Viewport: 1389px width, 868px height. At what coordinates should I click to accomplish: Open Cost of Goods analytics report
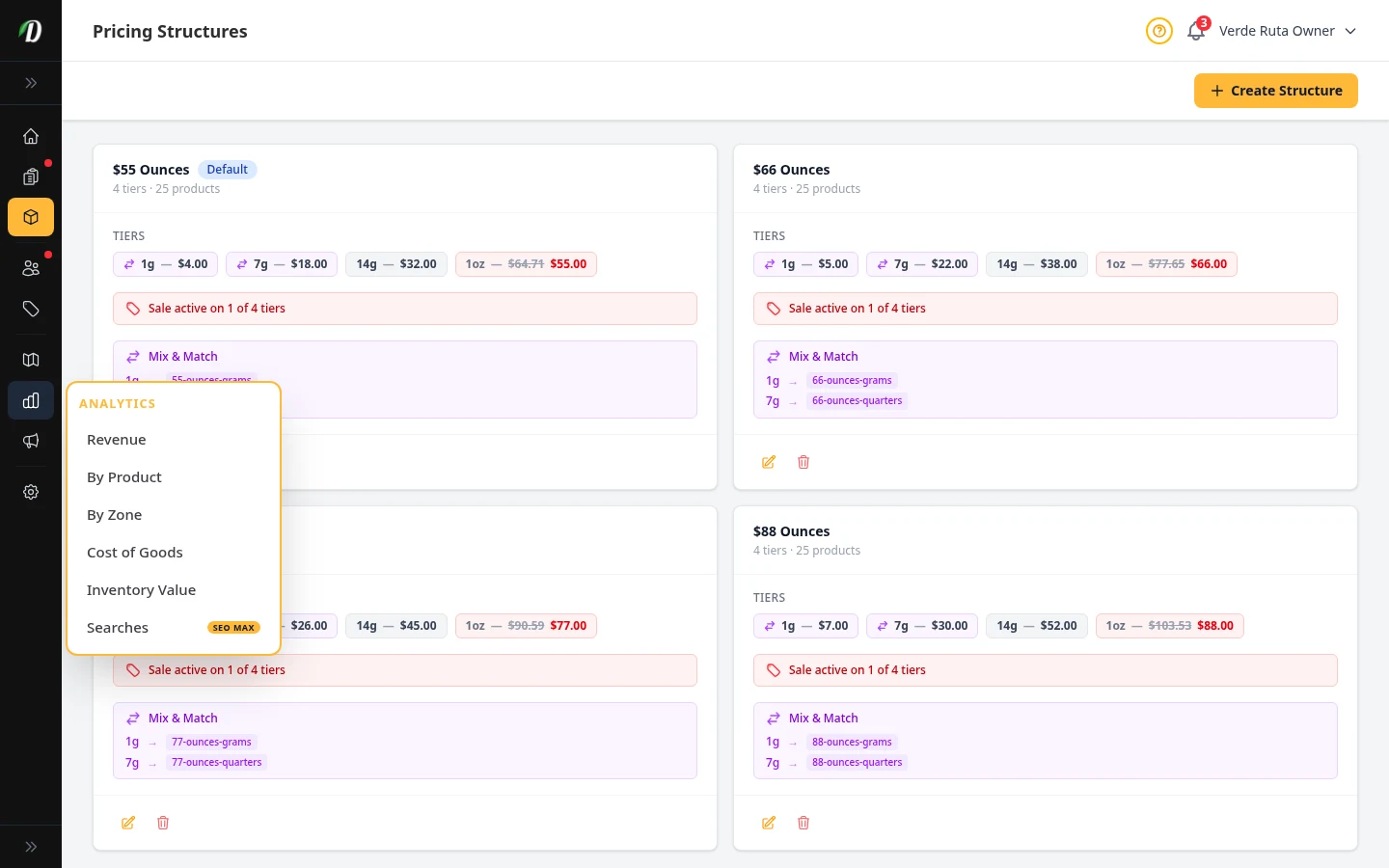pyautogui.click(x=135, y=552)
